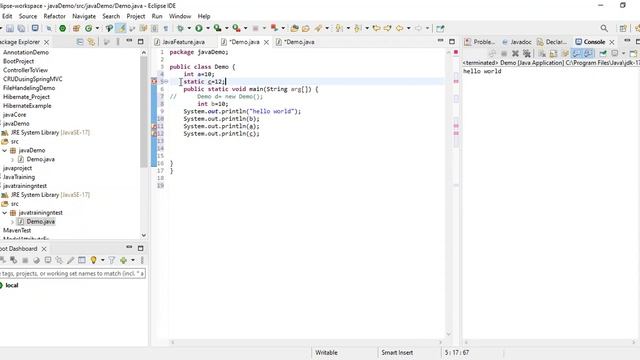Click the green Boot Dashboard relaunch icon
This screenshot has height=360, width=640.
[62, 28]
